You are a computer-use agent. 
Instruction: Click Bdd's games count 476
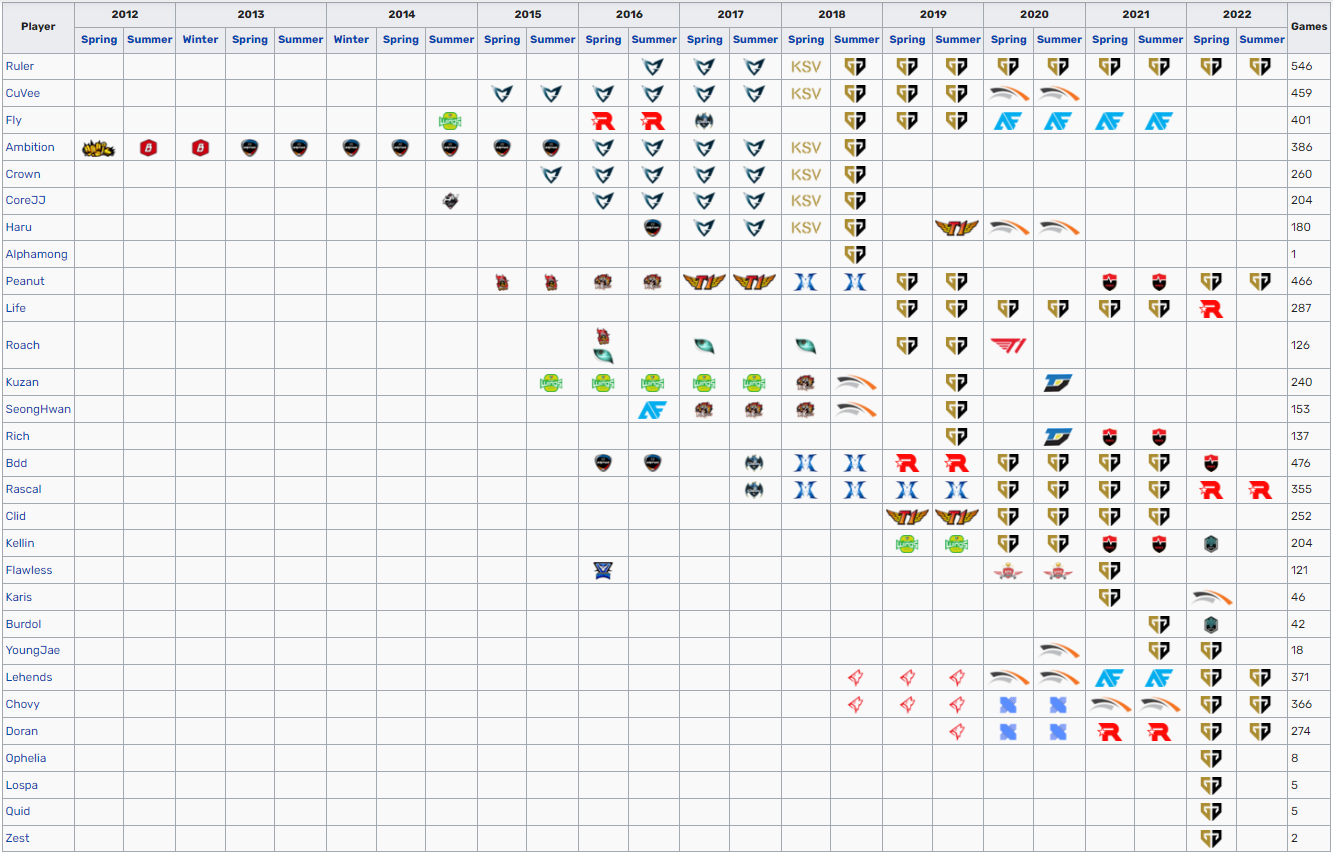coord(1301,463)
